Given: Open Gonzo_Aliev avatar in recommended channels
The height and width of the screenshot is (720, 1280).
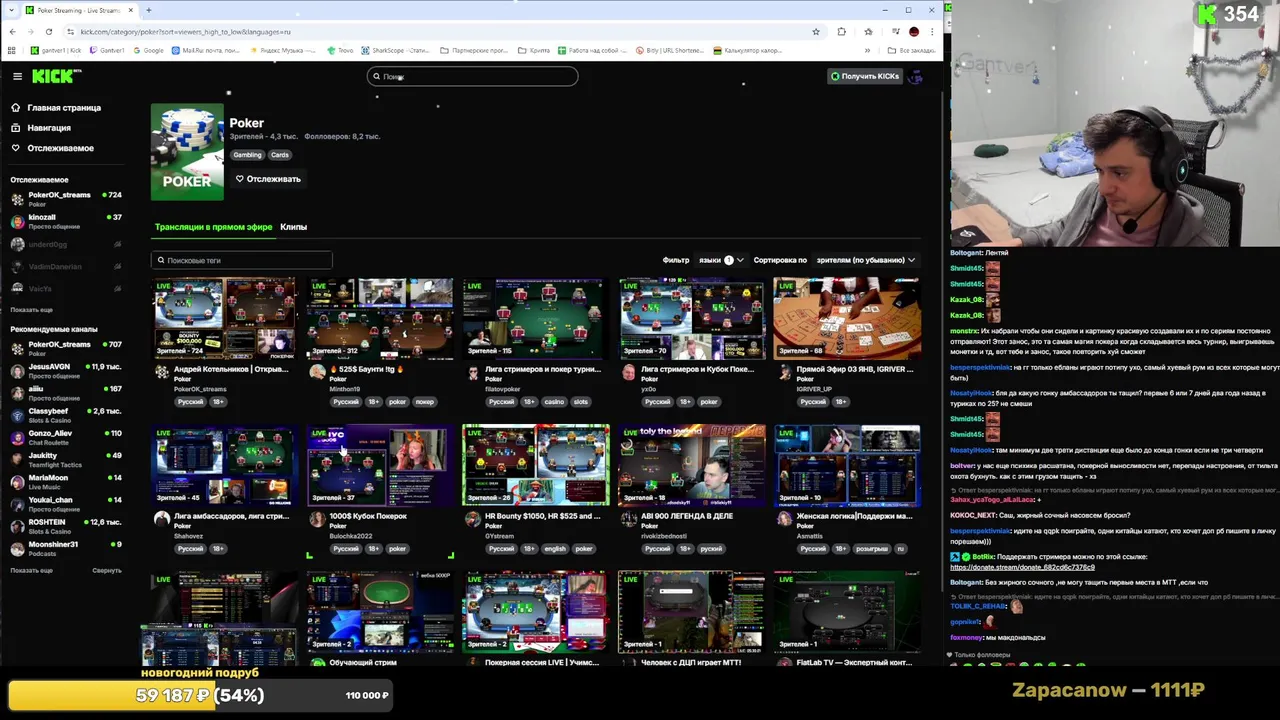Looking at the screenshot, I should tap(17, 437).
